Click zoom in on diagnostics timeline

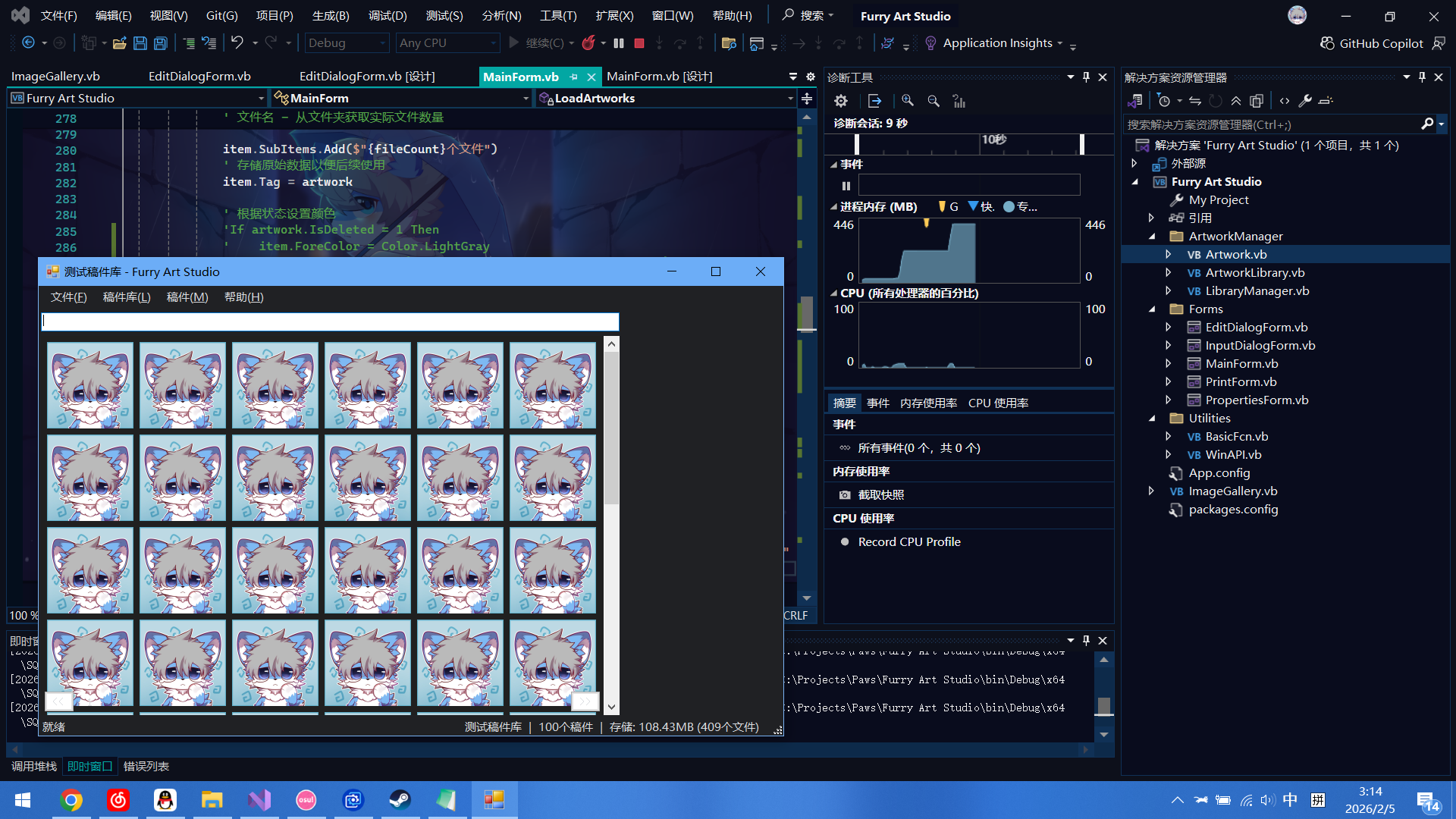(908, 101)
